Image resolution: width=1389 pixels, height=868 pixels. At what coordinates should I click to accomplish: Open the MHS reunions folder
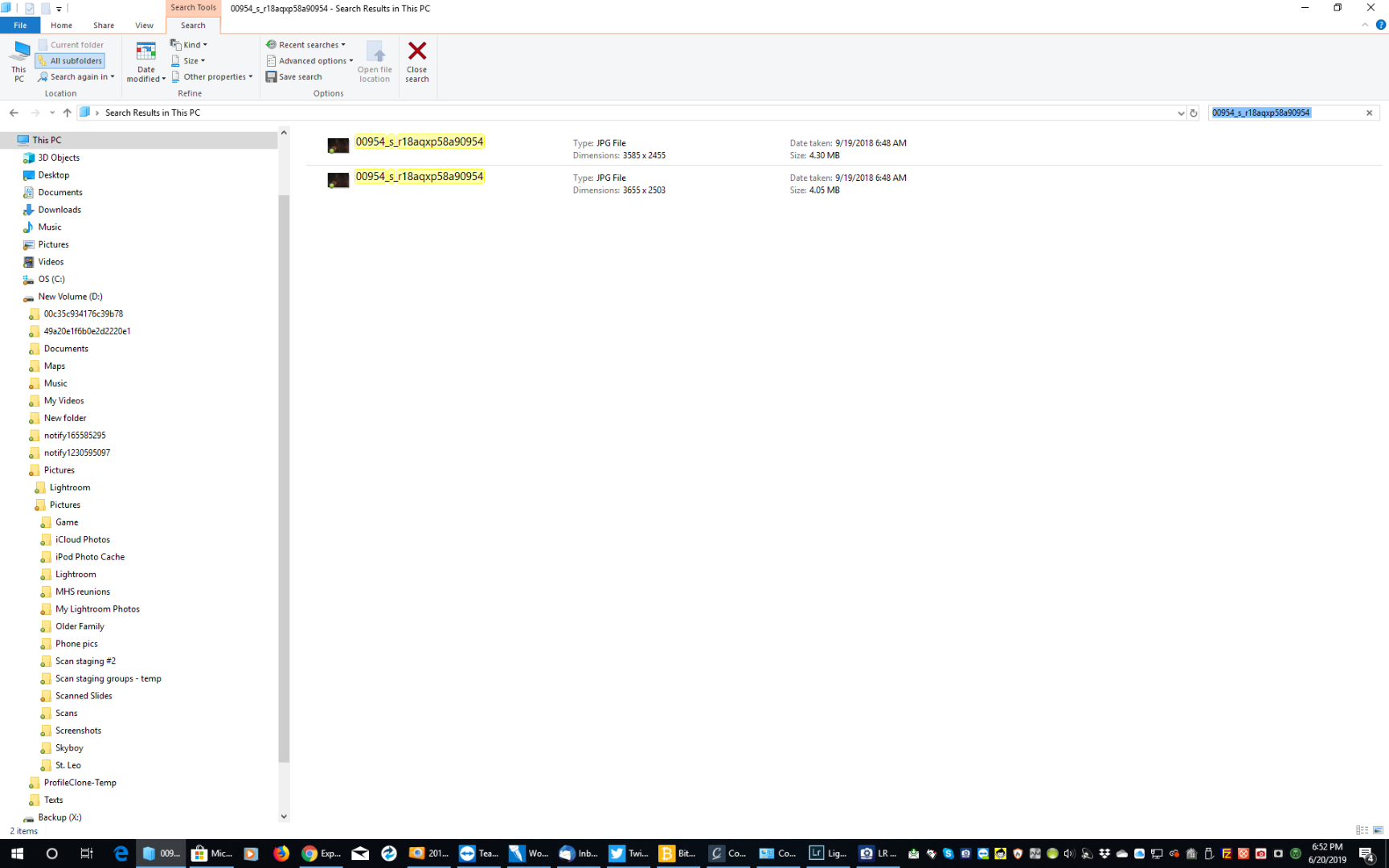pos(83,592)
